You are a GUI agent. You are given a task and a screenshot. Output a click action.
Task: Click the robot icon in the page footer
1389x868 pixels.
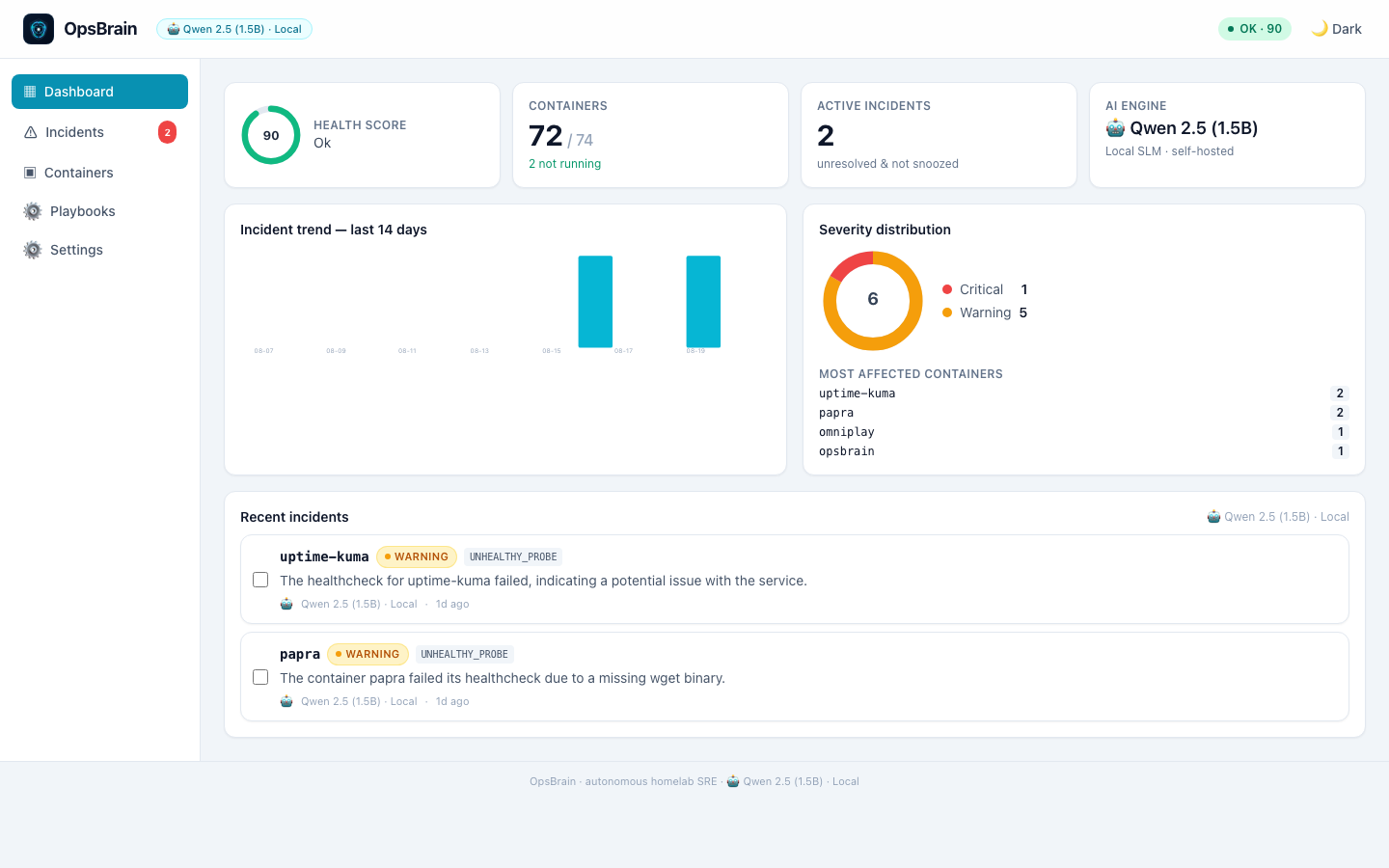click(x=733, y=781)
